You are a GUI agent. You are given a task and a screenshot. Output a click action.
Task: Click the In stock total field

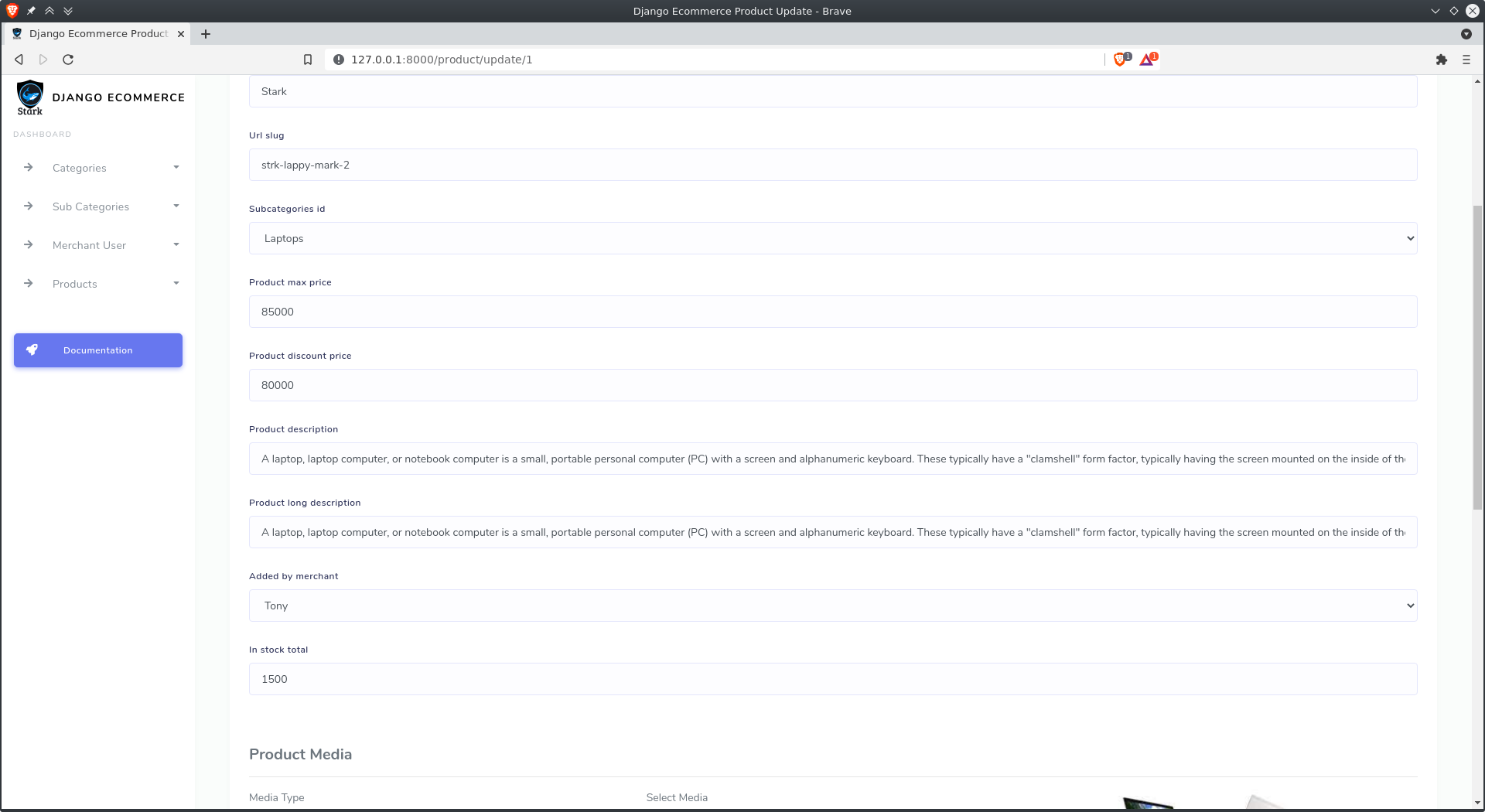[x=832, y=679]
